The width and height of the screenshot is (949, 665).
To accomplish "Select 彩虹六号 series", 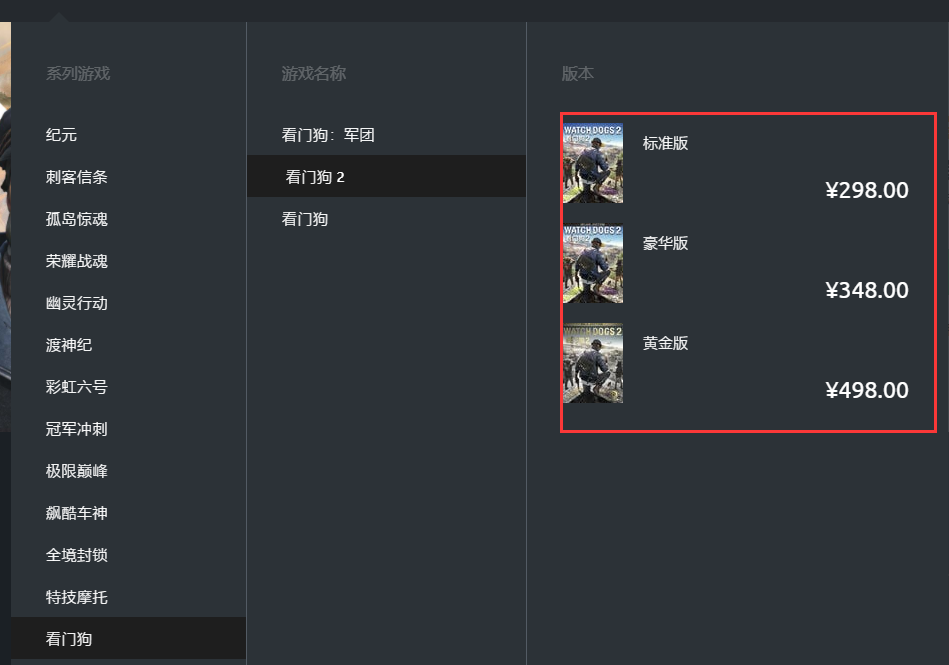I will 77,387.
